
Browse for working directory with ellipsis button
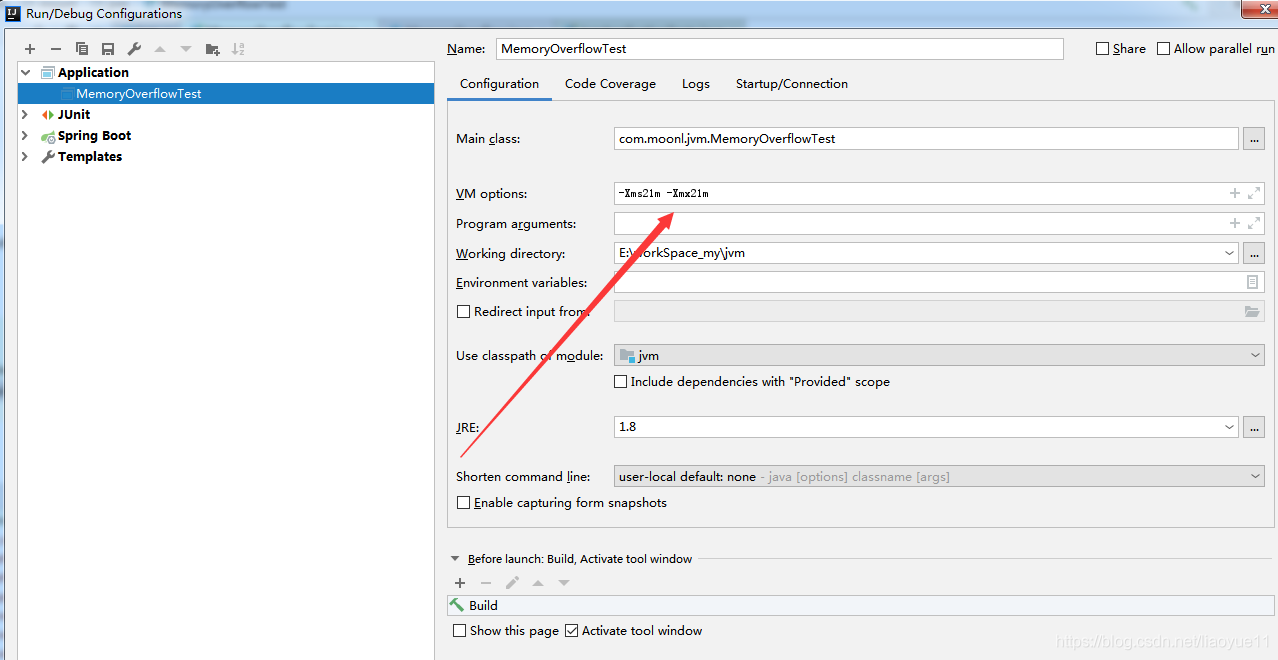(x=1254, y=253)
